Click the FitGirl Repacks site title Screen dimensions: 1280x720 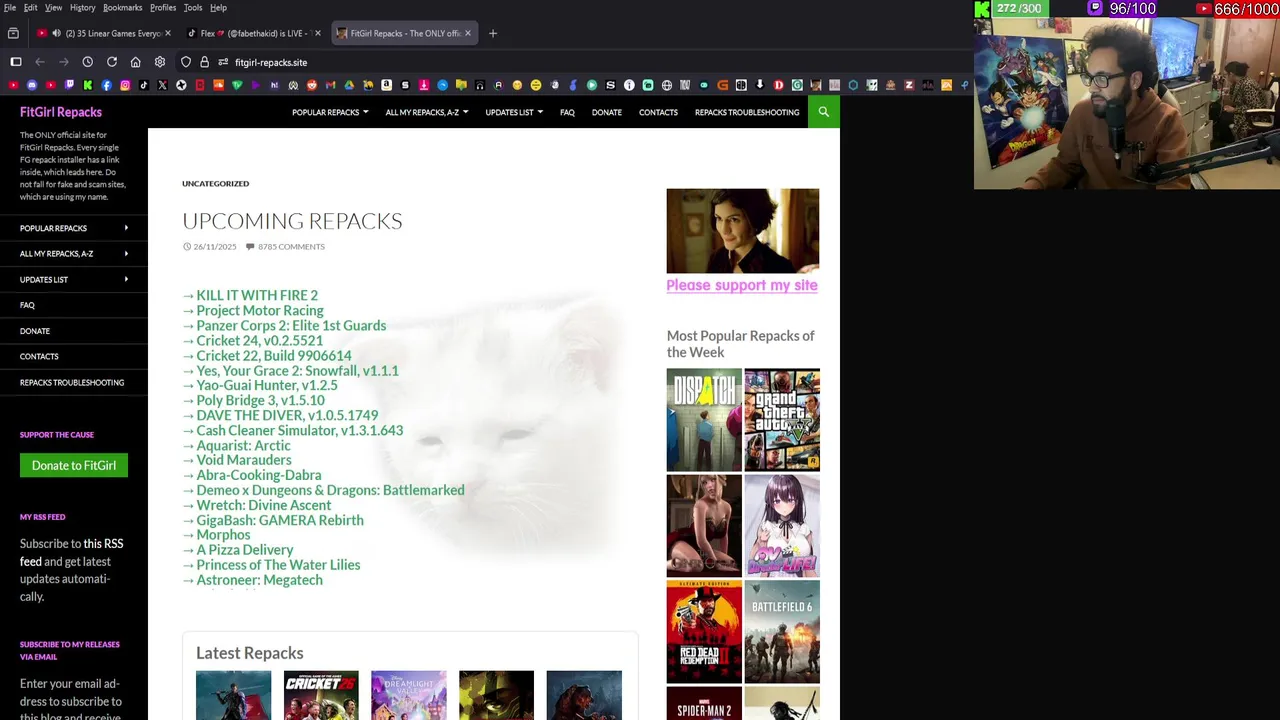pyautogui.click(x=61, y=112)
